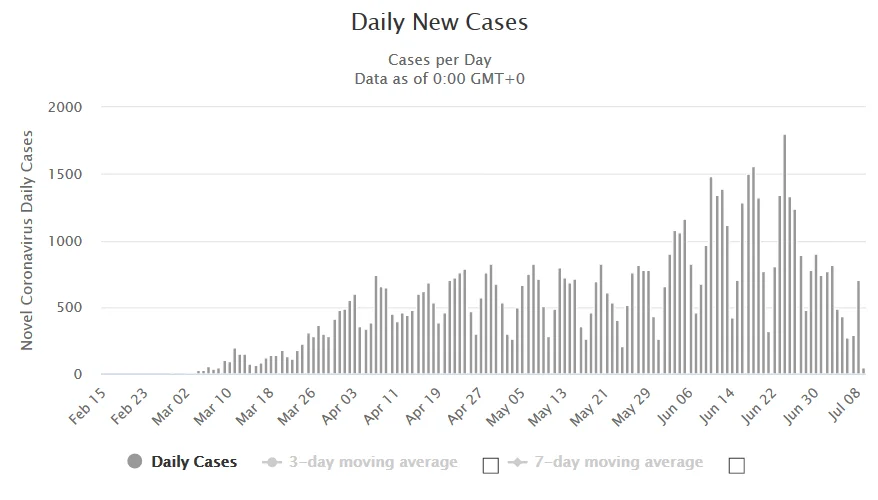
Task: Tick the checkbox right of 7-day moving average
Action: tap(737, 464)
